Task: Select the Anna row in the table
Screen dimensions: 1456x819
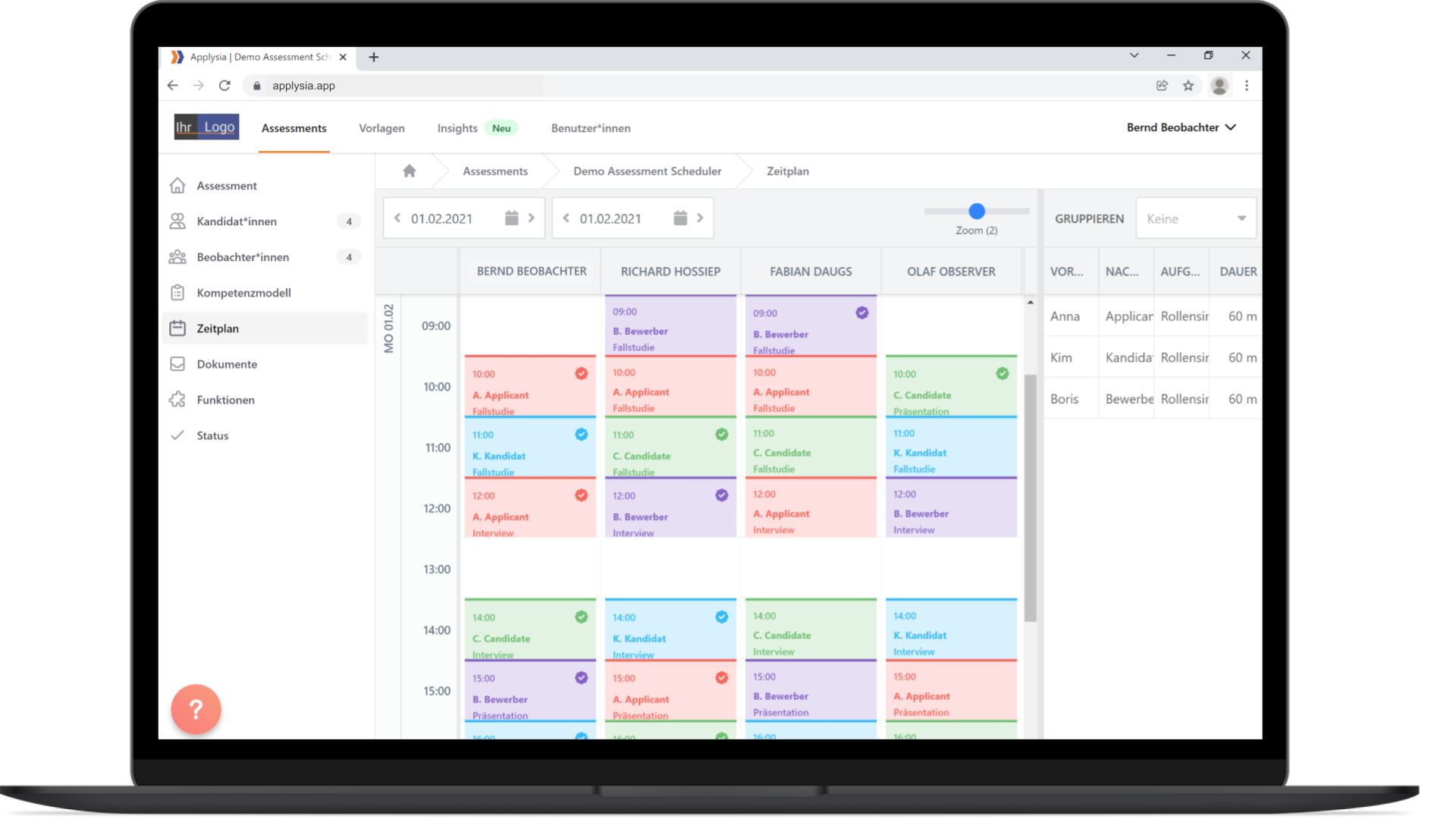Action: [x=1153, y=316]
